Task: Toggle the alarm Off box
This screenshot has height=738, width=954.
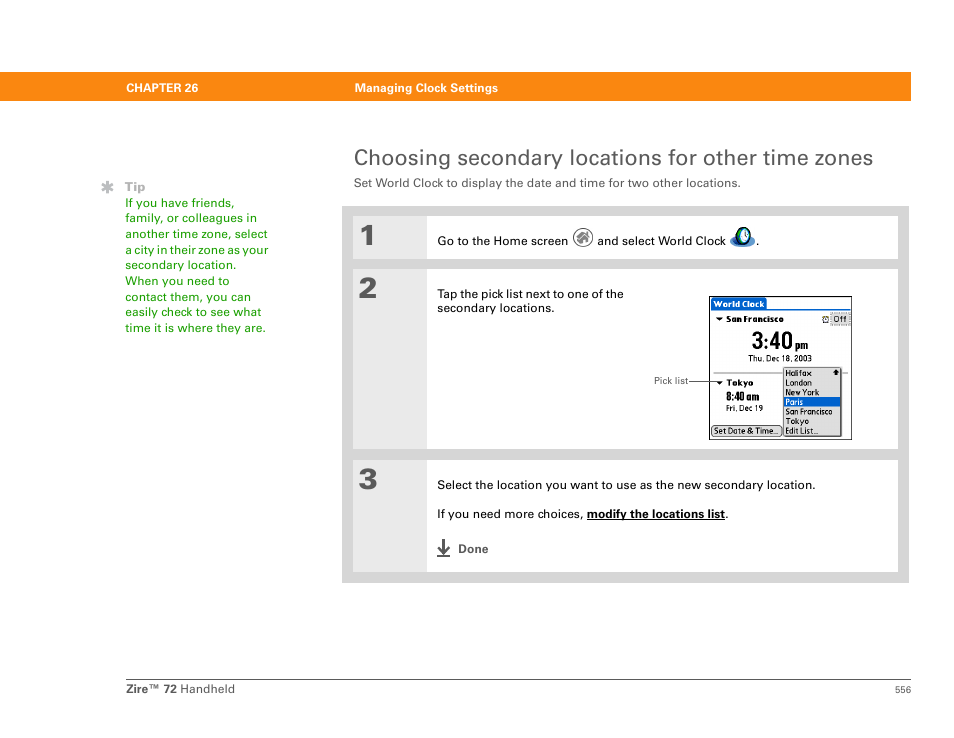Action: point(839,319)
